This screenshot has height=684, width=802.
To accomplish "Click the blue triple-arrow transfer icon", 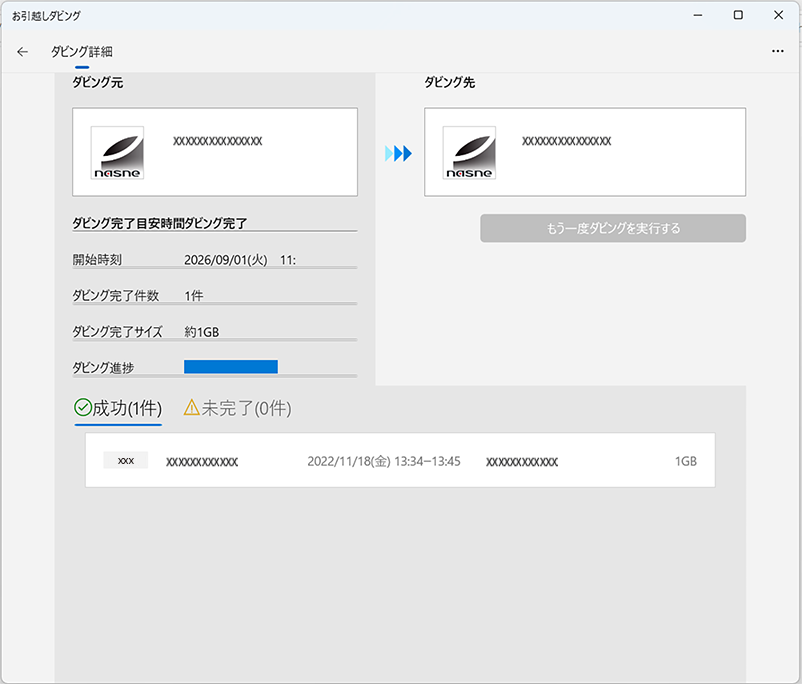I will [398, 153].
